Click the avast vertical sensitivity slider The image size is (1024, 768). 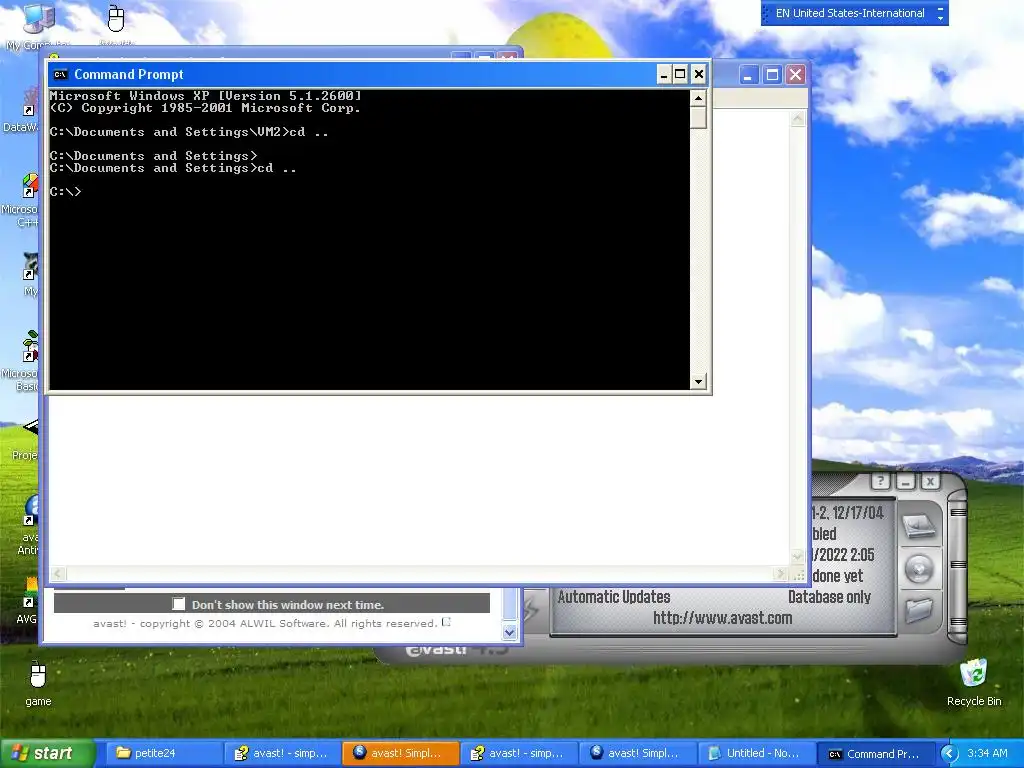(957, 564)
